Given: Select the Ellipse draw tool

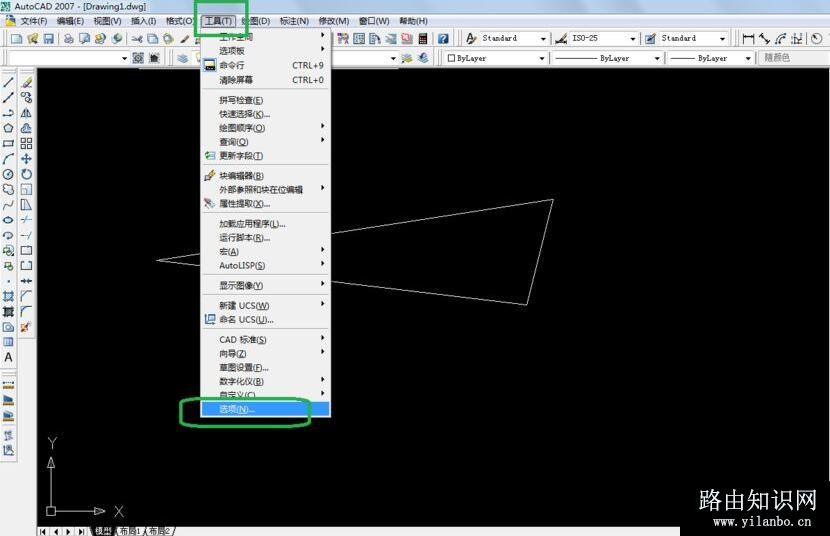Looking at the screenshot, I should point(8,220).
